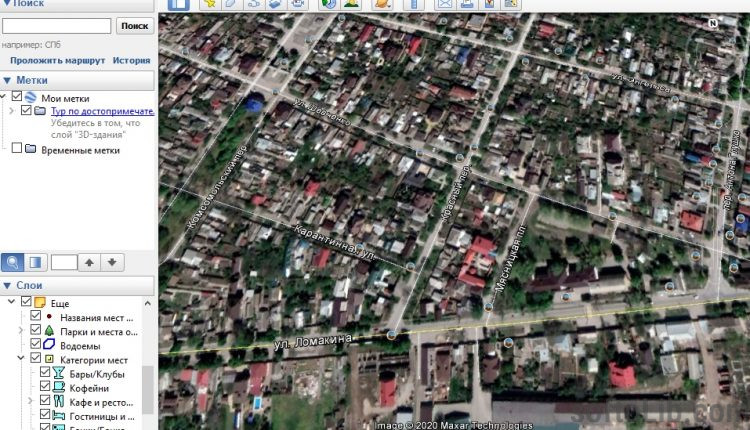Screen dimensions: 750x430
Task: Click the Поиск search button
Action: [135, 26]
